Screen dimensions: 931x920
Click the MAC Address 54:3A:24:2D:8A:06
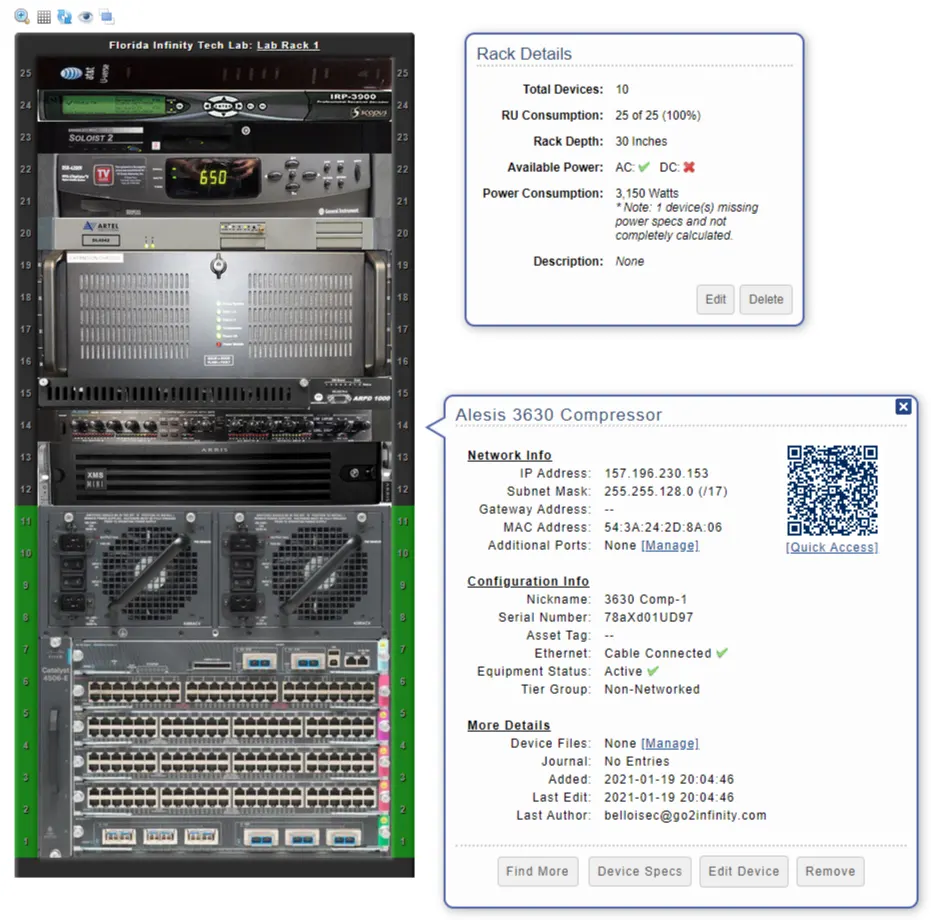click(663, 527)
